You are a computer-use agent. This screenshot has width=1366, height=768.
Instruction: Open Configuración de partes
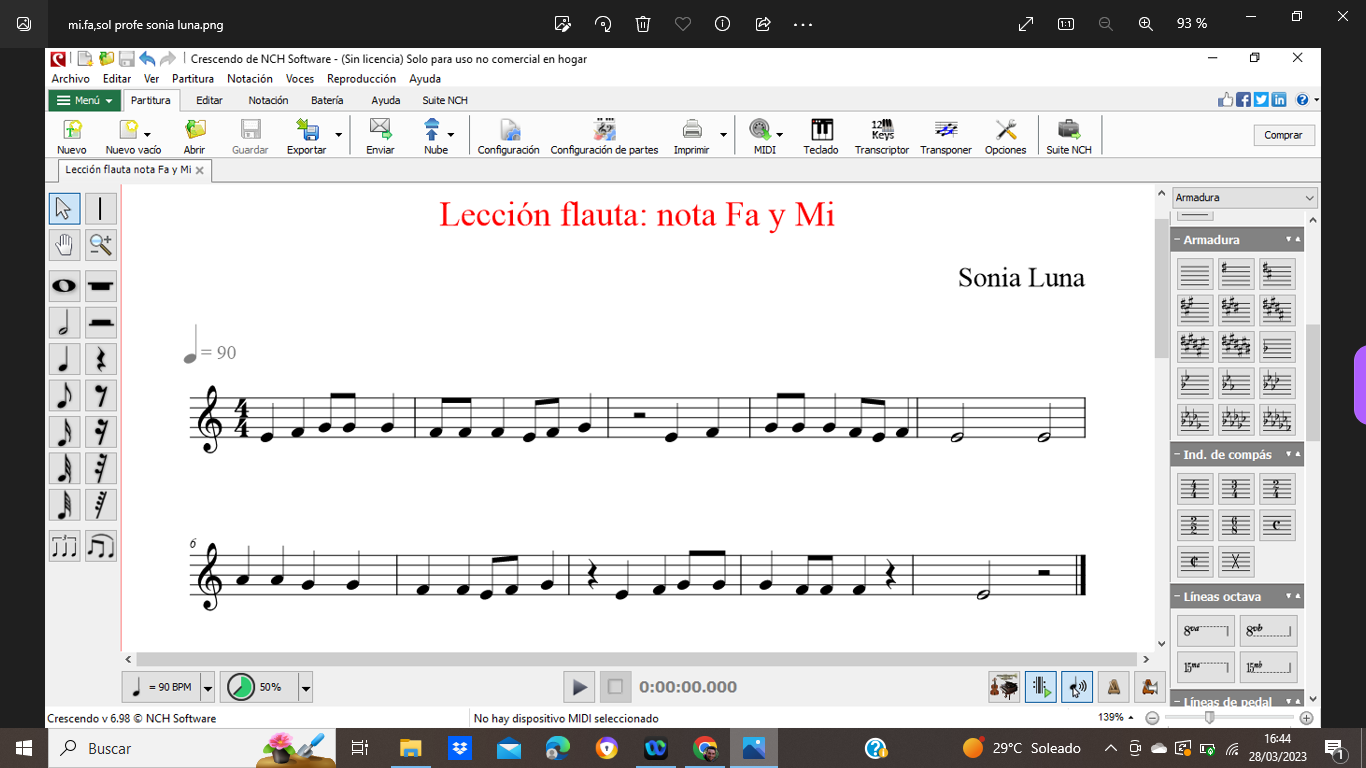coord(604,136)
